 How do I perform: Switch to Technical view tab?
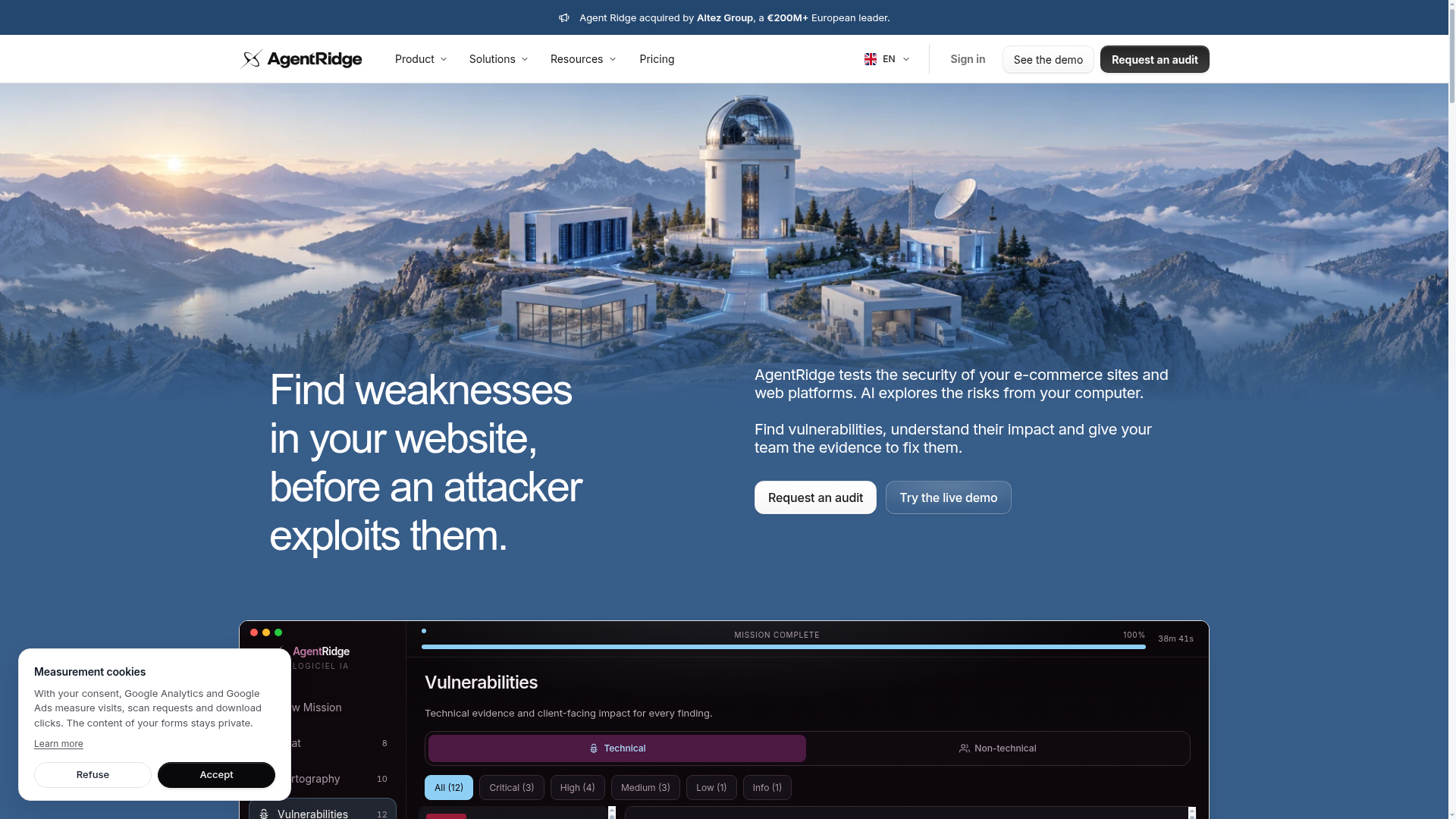(x=617, y=748)
